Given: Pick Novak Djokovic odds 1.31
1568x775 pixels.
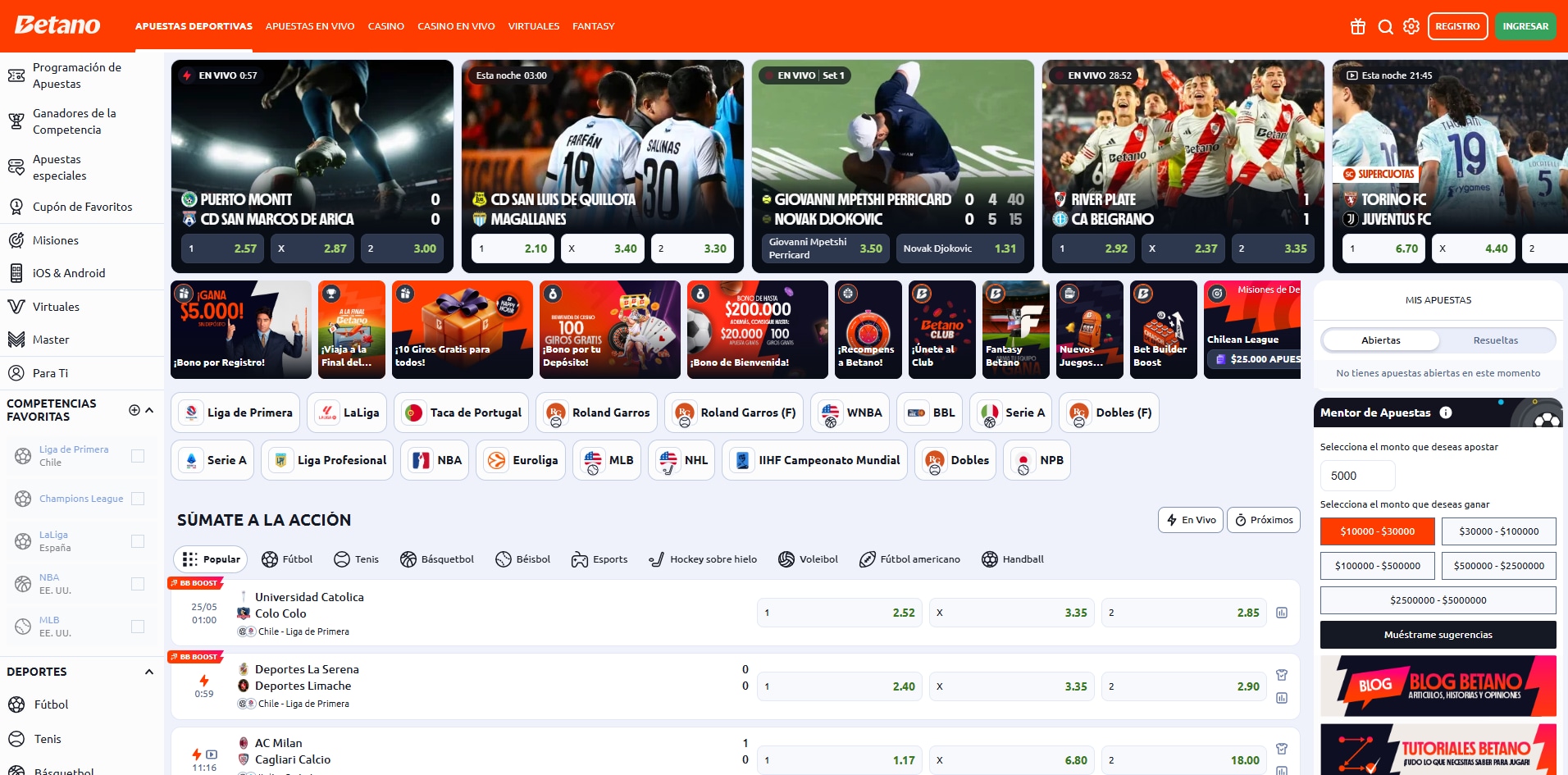Looking at the screenshot, I should point(959,248).
